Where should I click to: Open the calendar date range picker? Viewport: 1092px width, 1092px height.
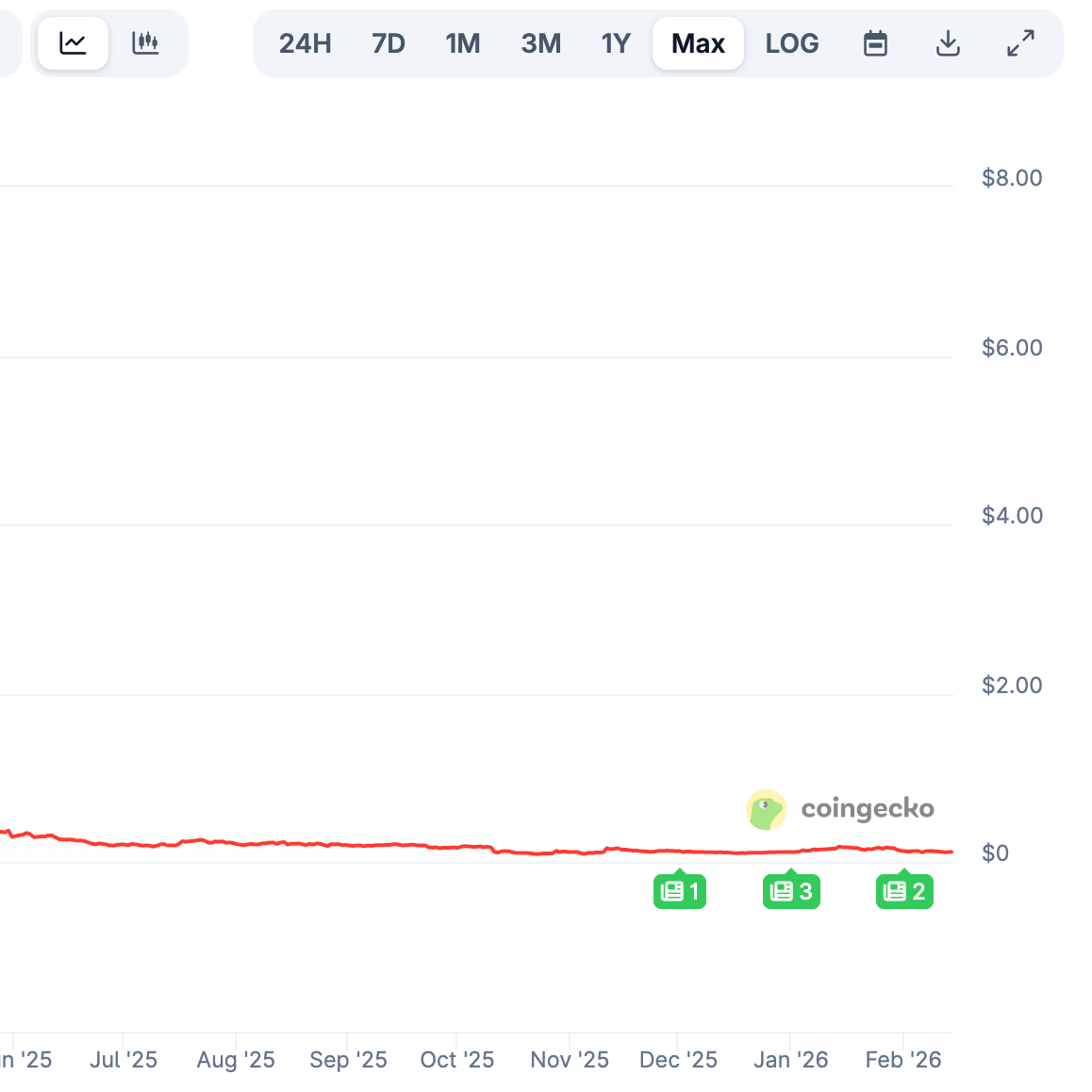tap(875, 42)
